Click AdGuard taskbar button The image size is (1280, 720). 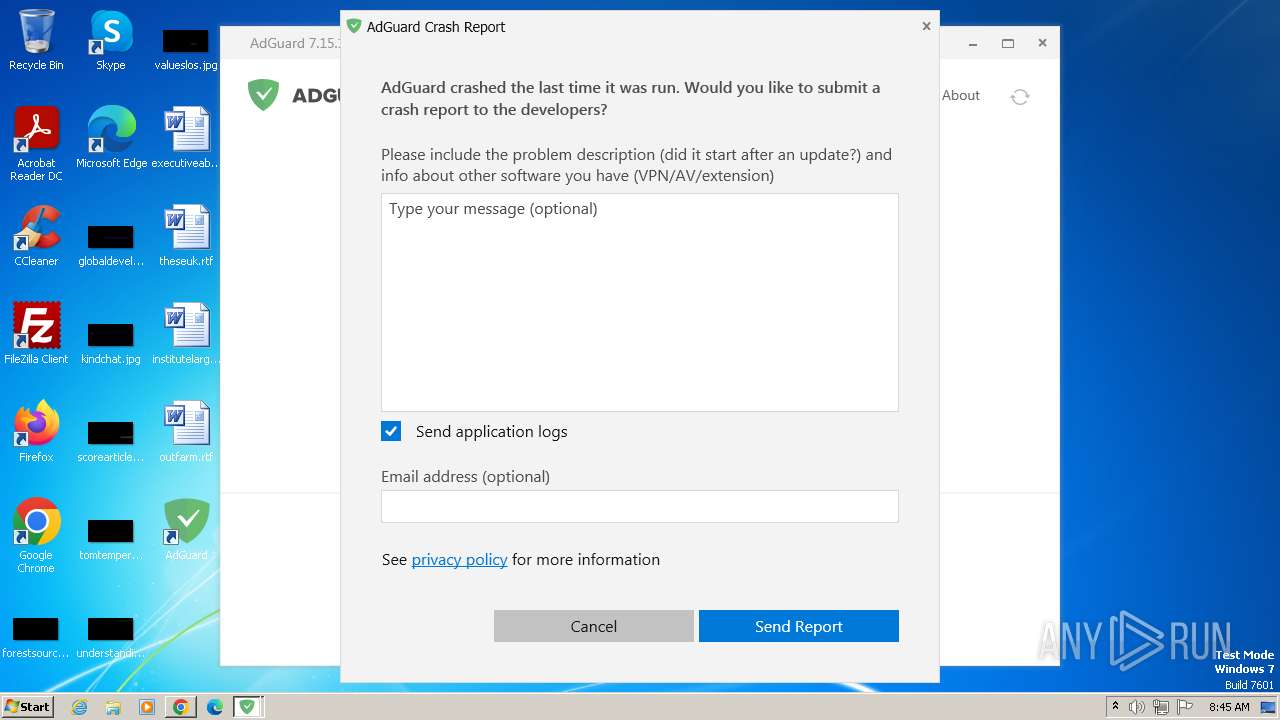248,707
